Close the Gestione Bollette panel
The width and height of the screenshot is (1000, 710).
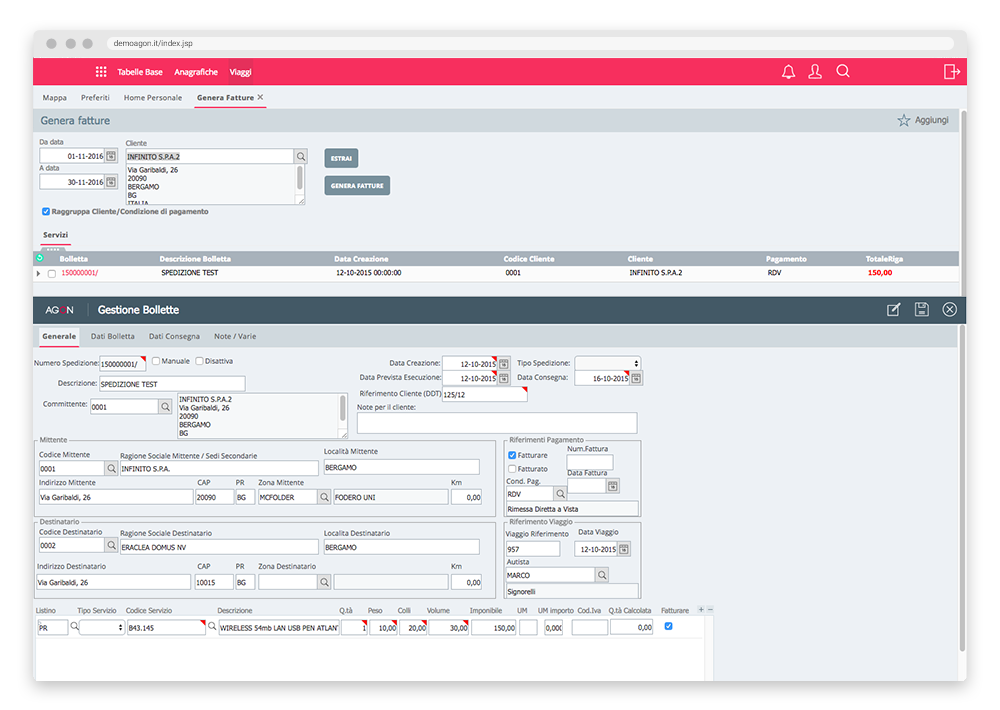[x=950, y=309]
